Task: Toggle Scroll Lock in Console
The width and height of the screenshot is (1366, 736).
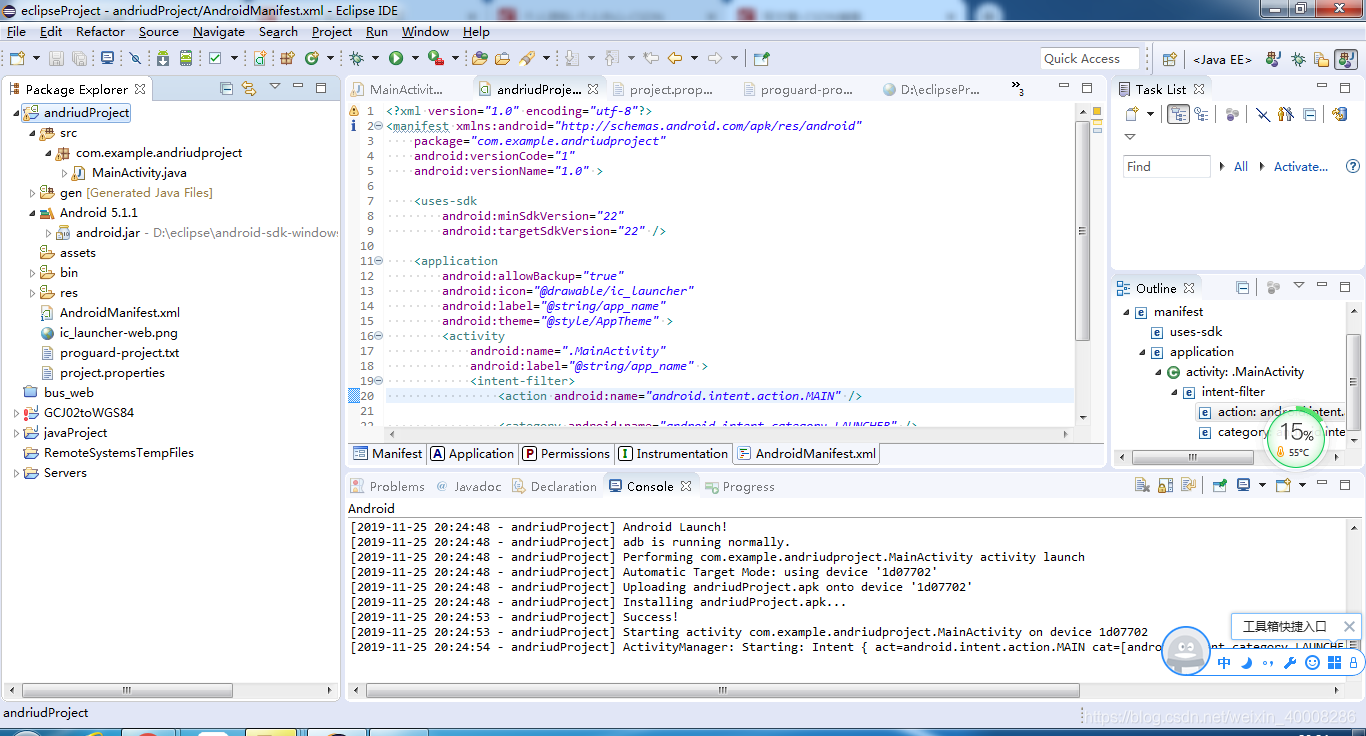Action: 1165,486
